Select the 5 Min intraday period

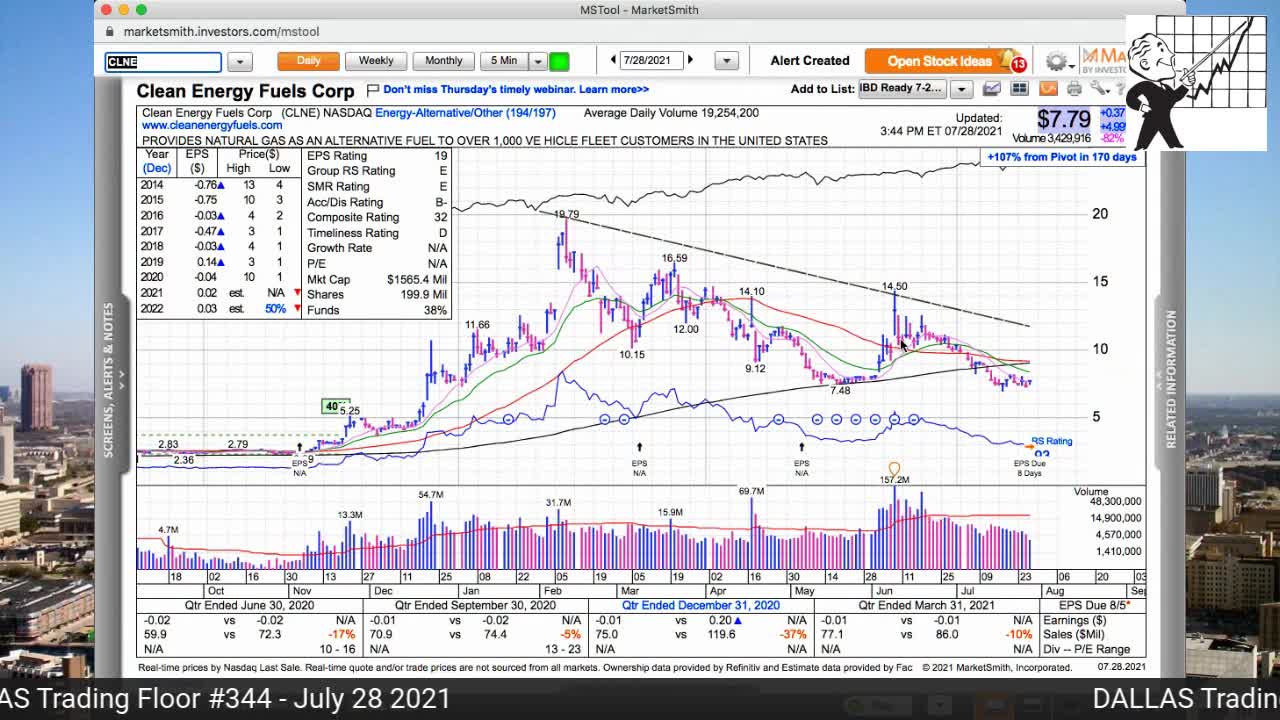pos(504,61)
